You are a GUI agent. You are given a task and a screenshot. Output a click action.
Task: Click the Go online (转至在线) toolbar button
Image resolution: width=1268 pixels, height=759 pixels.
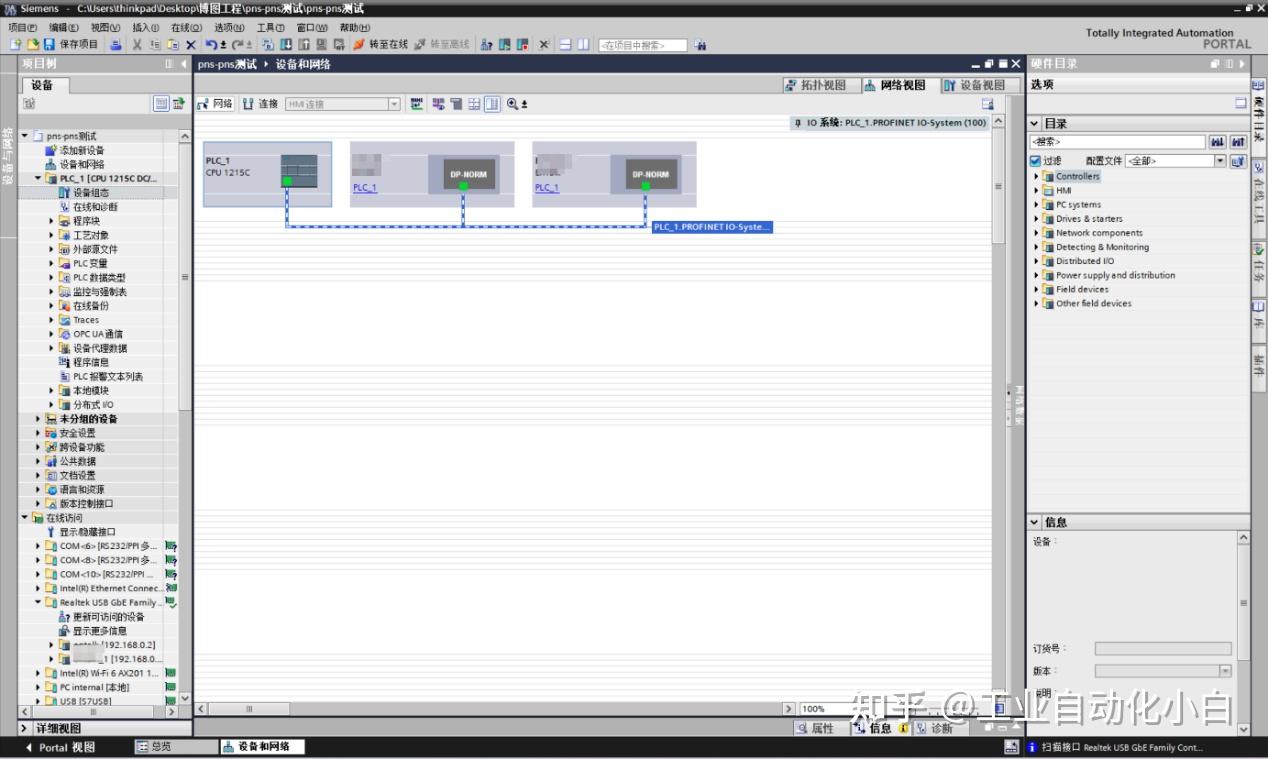380,44
